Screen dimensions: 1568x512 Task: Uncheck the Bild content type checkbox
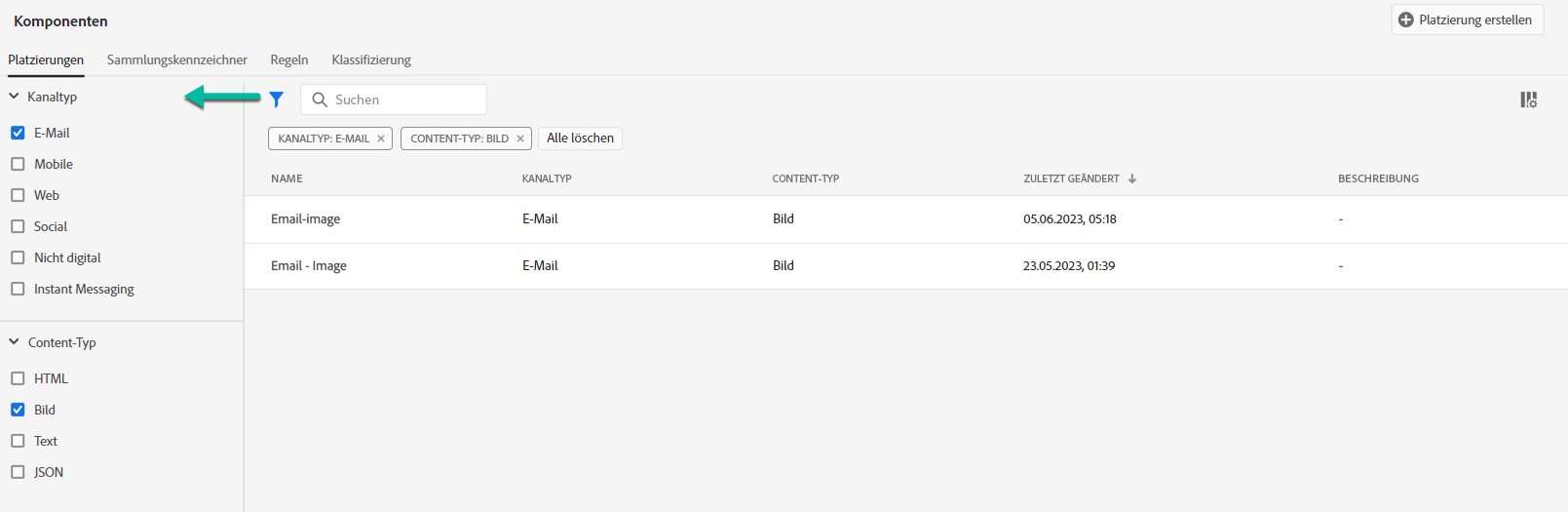pos(18,410)
